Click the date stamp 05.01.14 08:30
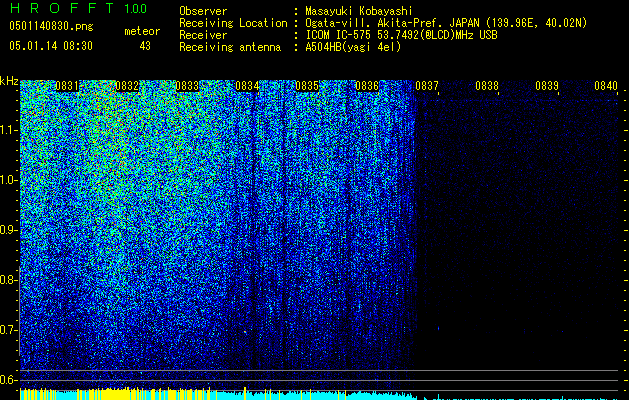629x400 pixels. (51, 46)
